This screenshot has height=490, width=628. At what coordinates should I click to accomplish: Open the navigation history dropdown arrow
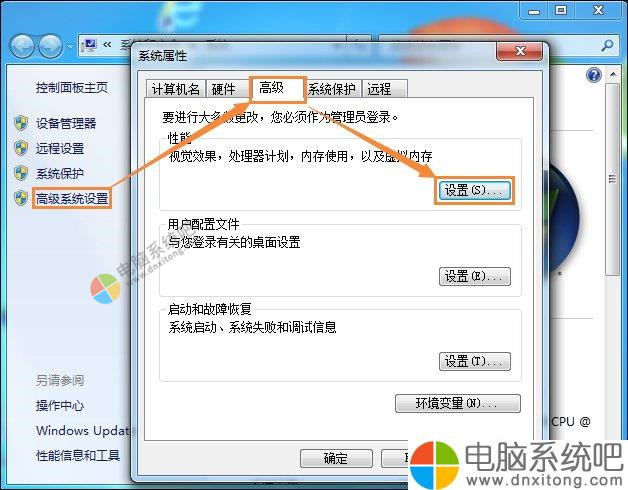70,47
